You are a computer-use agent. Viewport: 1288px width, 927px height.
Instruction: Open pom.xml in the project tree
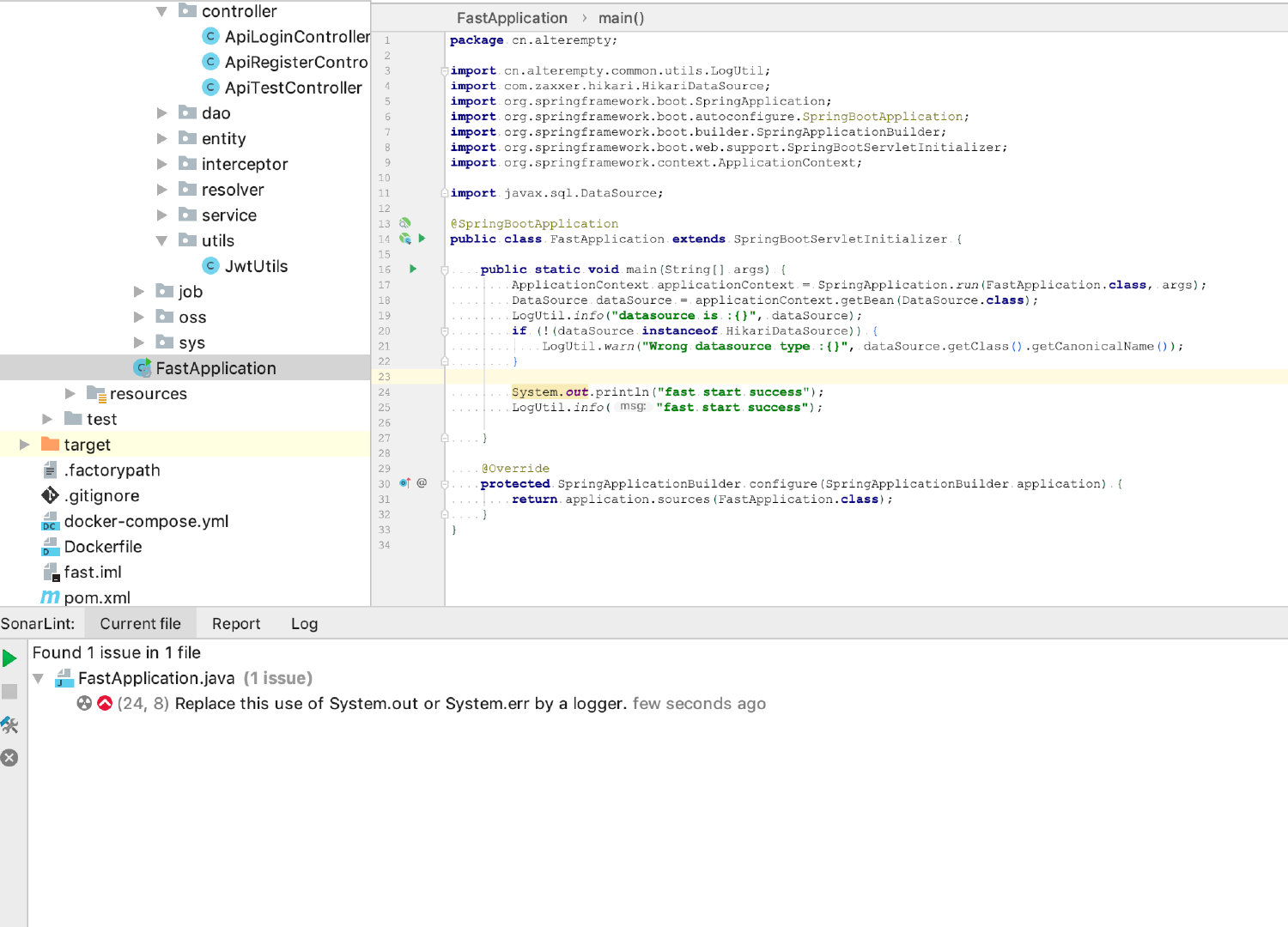tap(97, 597)
